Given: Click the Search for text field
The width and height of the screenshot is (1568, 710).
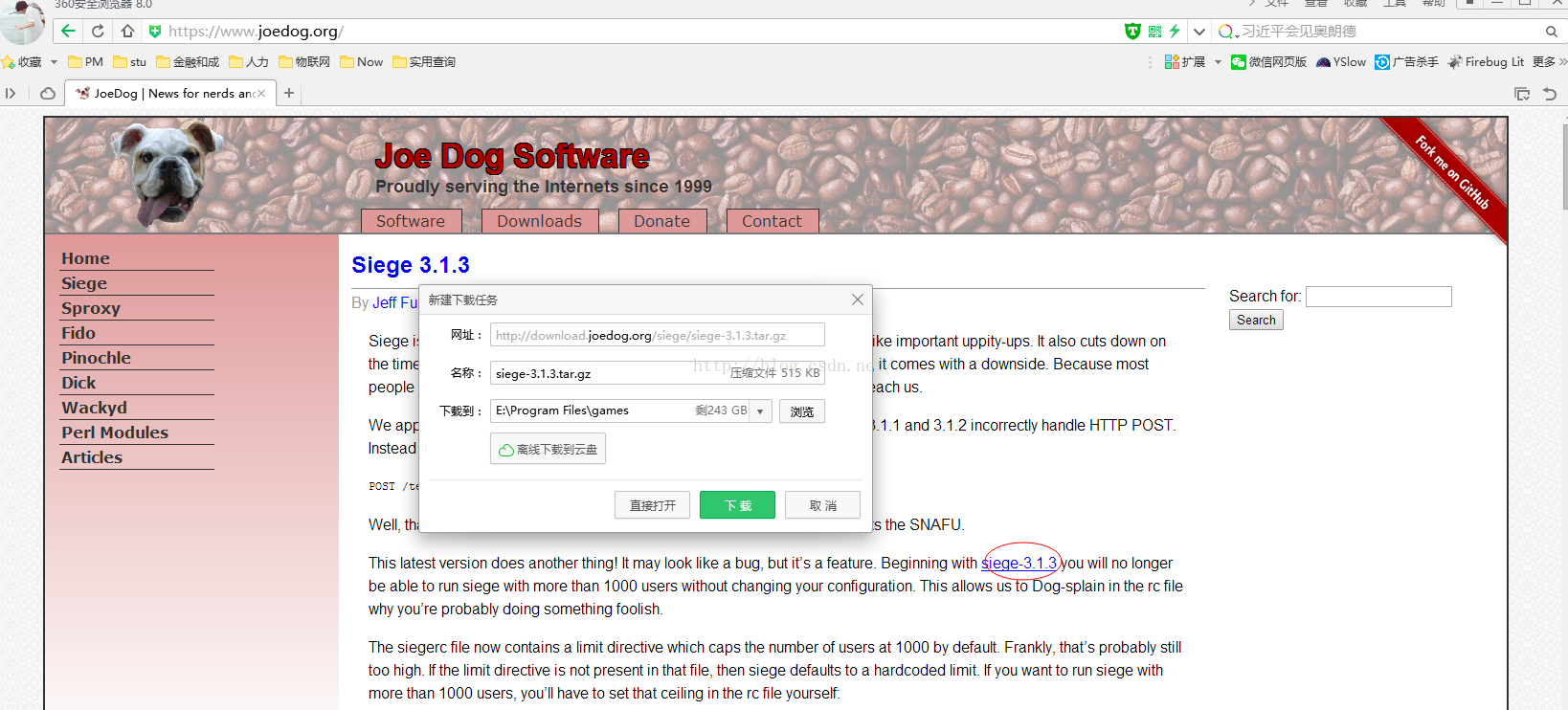Looking at the screenshot, I should pos(1378,297).
